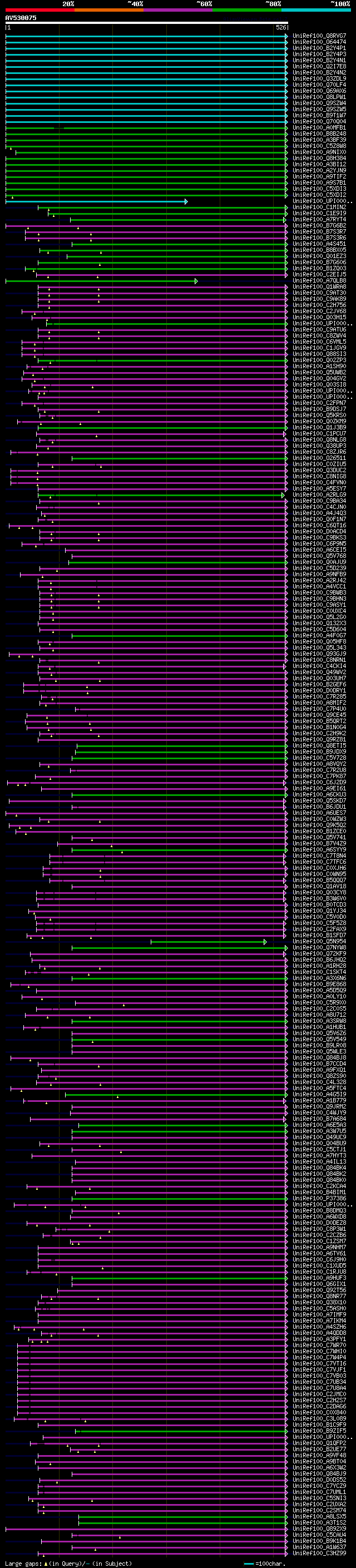The image size is (356, 1568).
Task: Click hit label UniRef100_Q70Q04
Action: 319,122
